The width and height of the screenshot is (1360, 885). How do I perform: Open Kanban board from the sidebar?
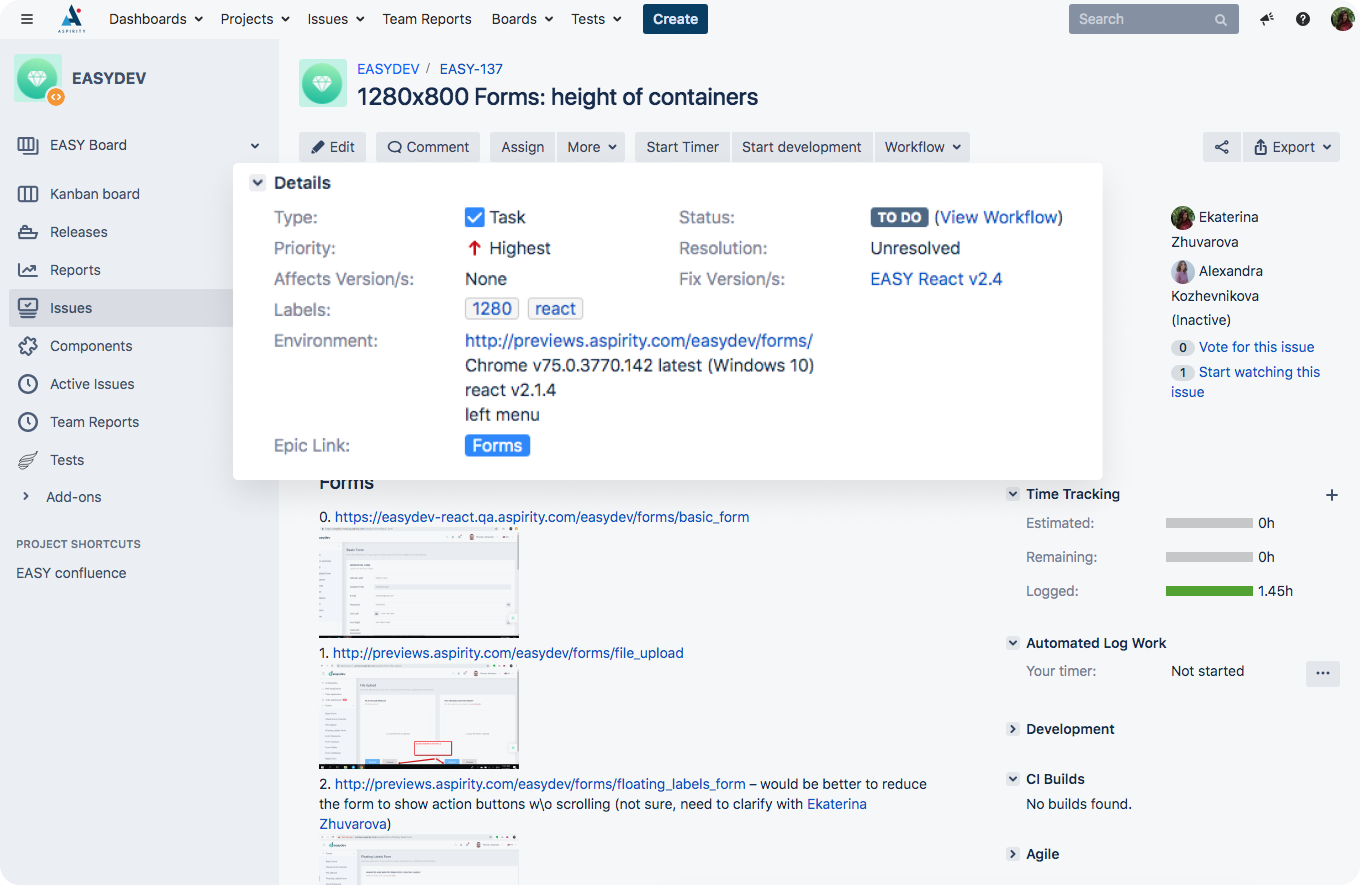click(94, 194)
